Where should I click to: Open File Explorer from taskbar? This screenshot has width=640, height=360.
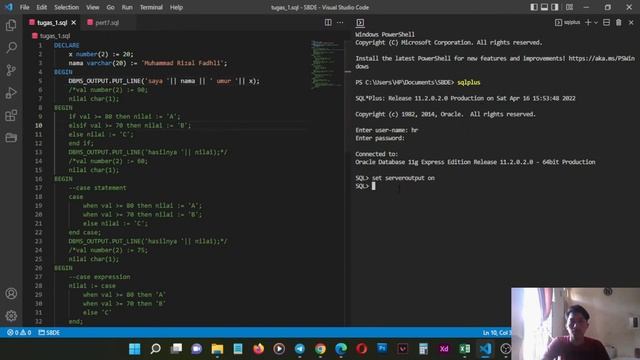click(218, 349)
